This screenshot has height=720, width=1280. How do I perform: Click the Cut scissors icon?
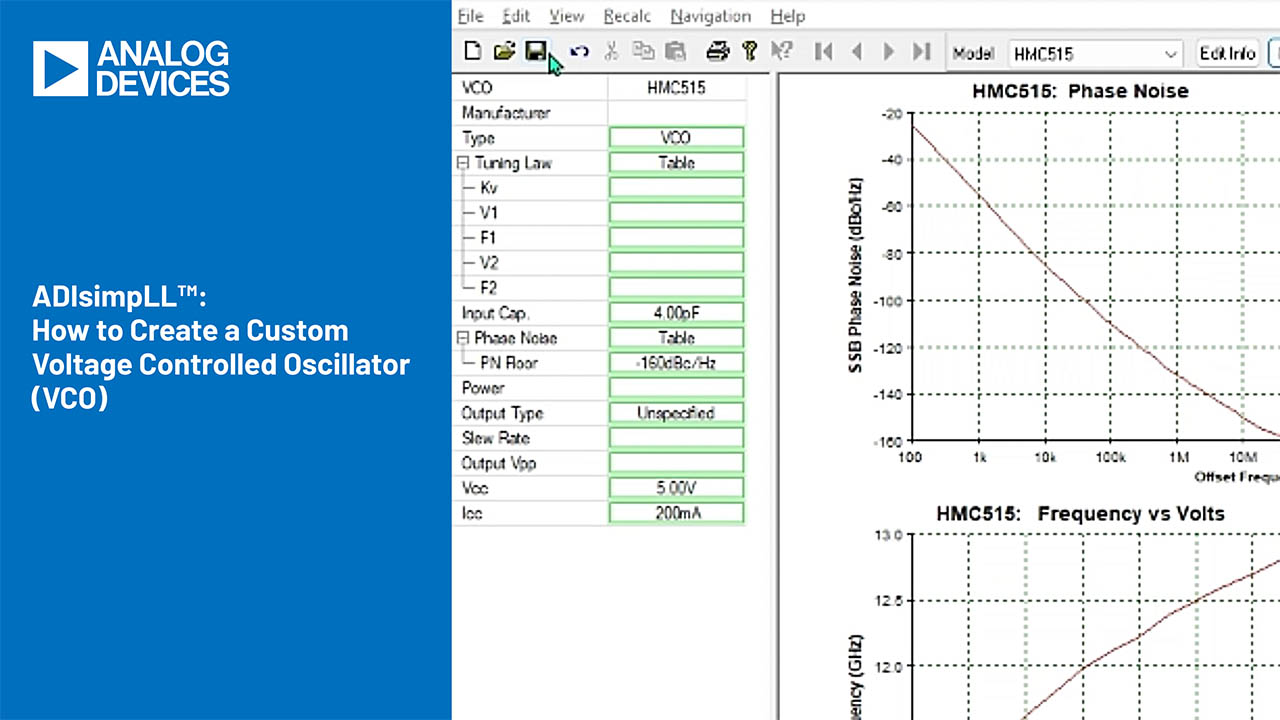click(x=613, y=52)
